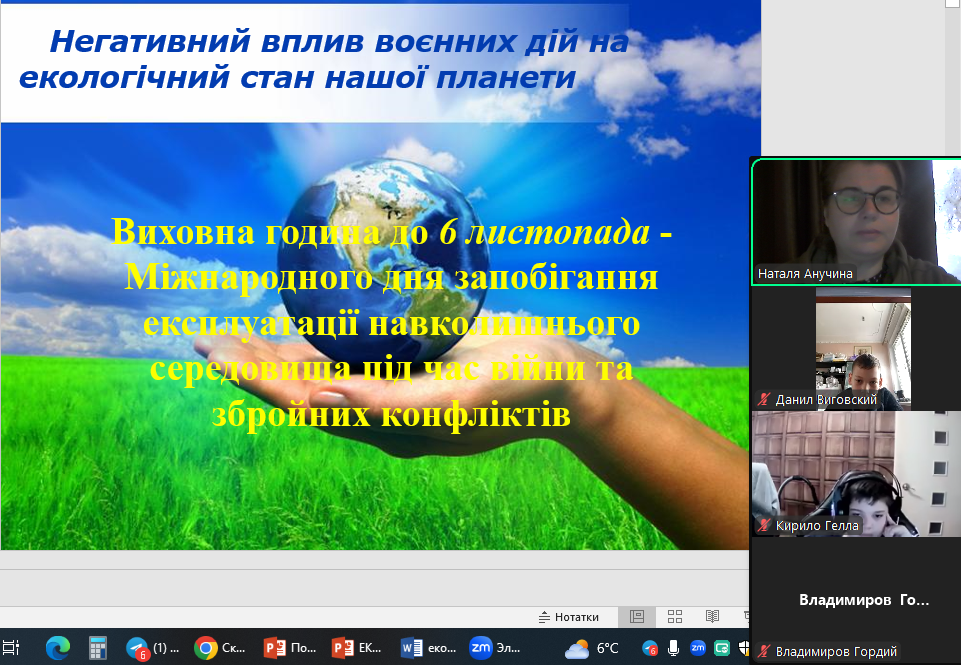Switch to Normal view in status bar
Viewport: 961px width, 665px height.
click(x=636, y=617)
